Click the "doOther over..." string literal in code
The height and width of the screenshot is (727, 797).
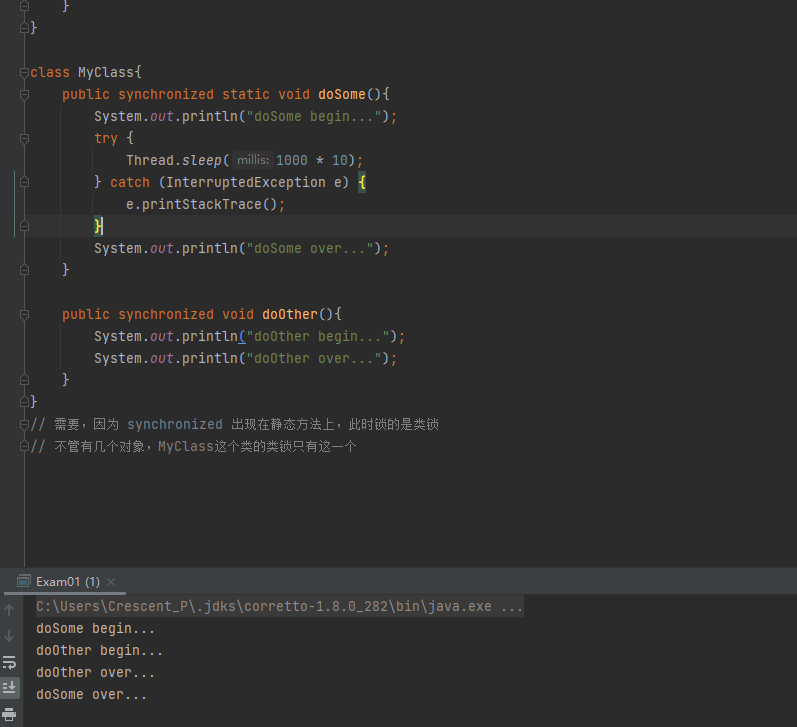click(x=314, y=358)
